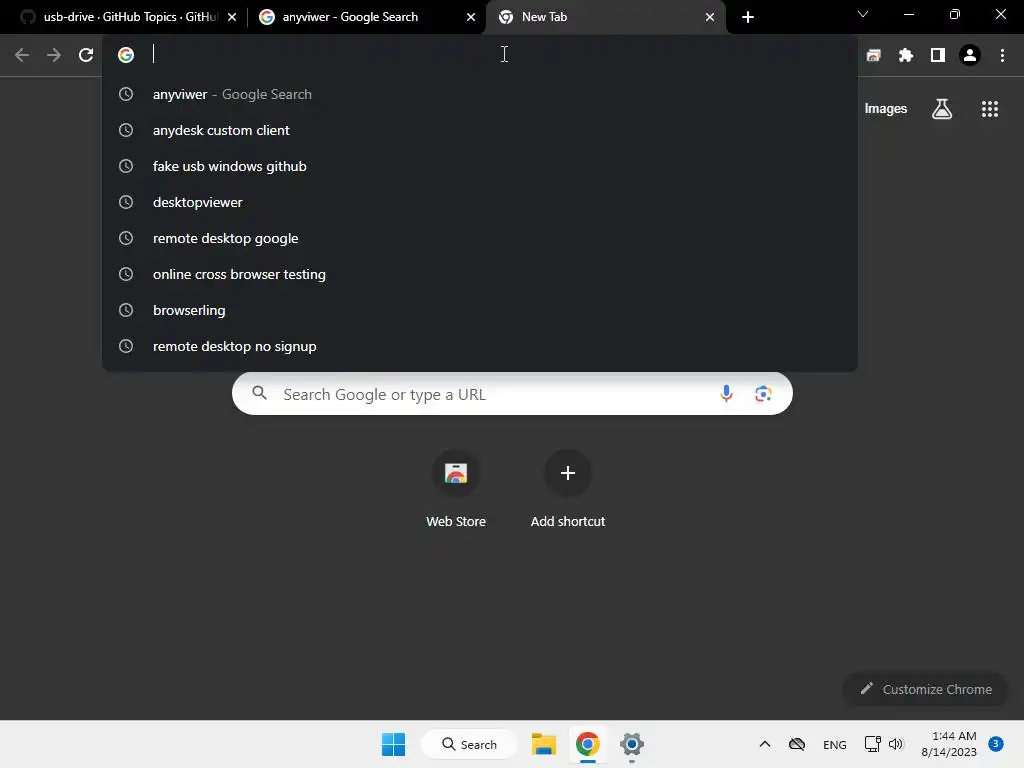
Task: Click the taskbar Search box
Action: 469,744
